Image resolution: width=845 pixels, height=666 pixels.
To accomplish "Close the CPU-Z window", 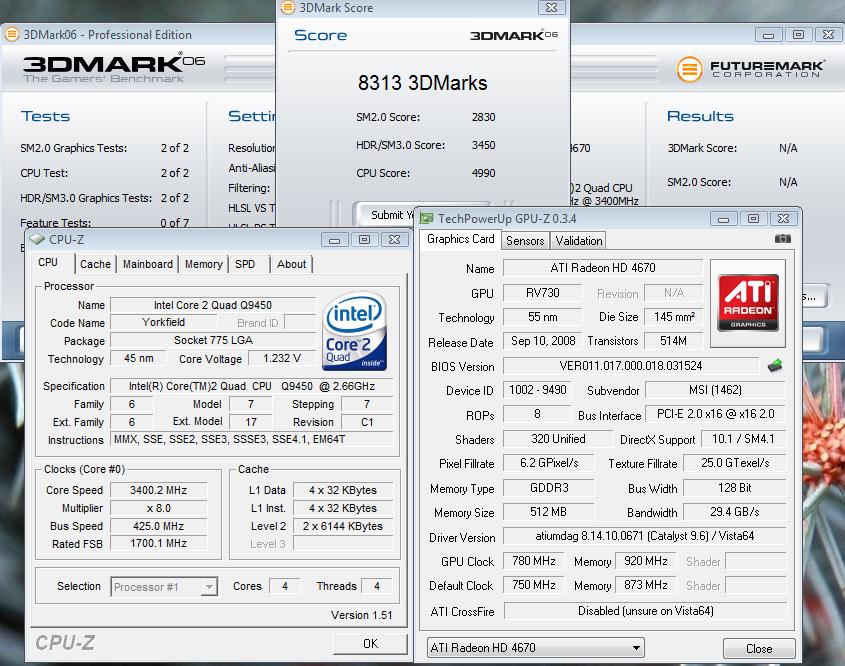I will (x=394, y=240).
